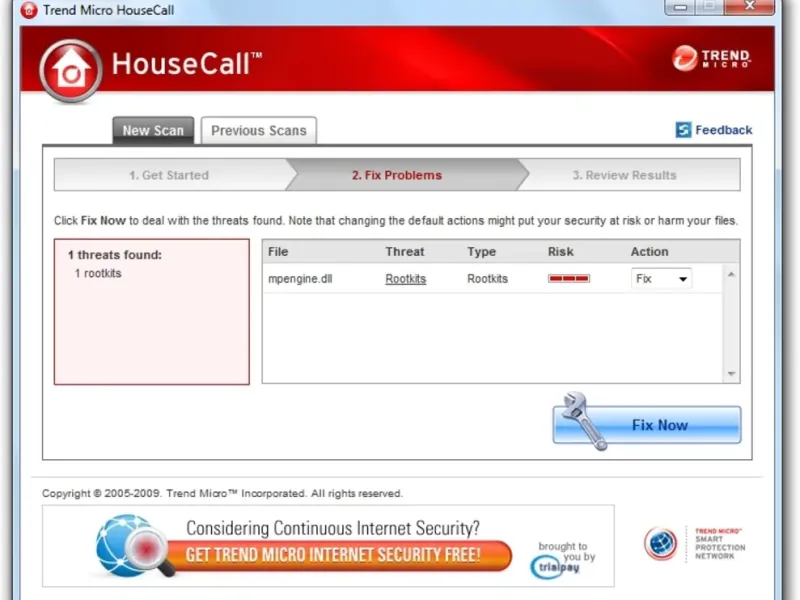The height and width of the screenshot is (600, 800).
Task: Go to step 1. Get Started
Action: pyautogui.click(x=169, y=175)
